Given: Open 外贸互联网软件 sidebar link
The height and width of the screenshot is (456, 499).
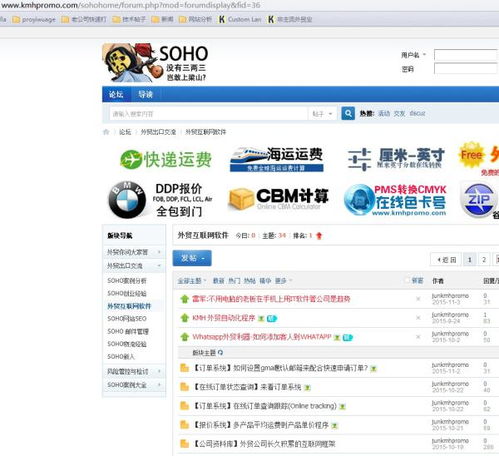Looking at the screenshot, I should pyautogui.click(x=129, y=306).
